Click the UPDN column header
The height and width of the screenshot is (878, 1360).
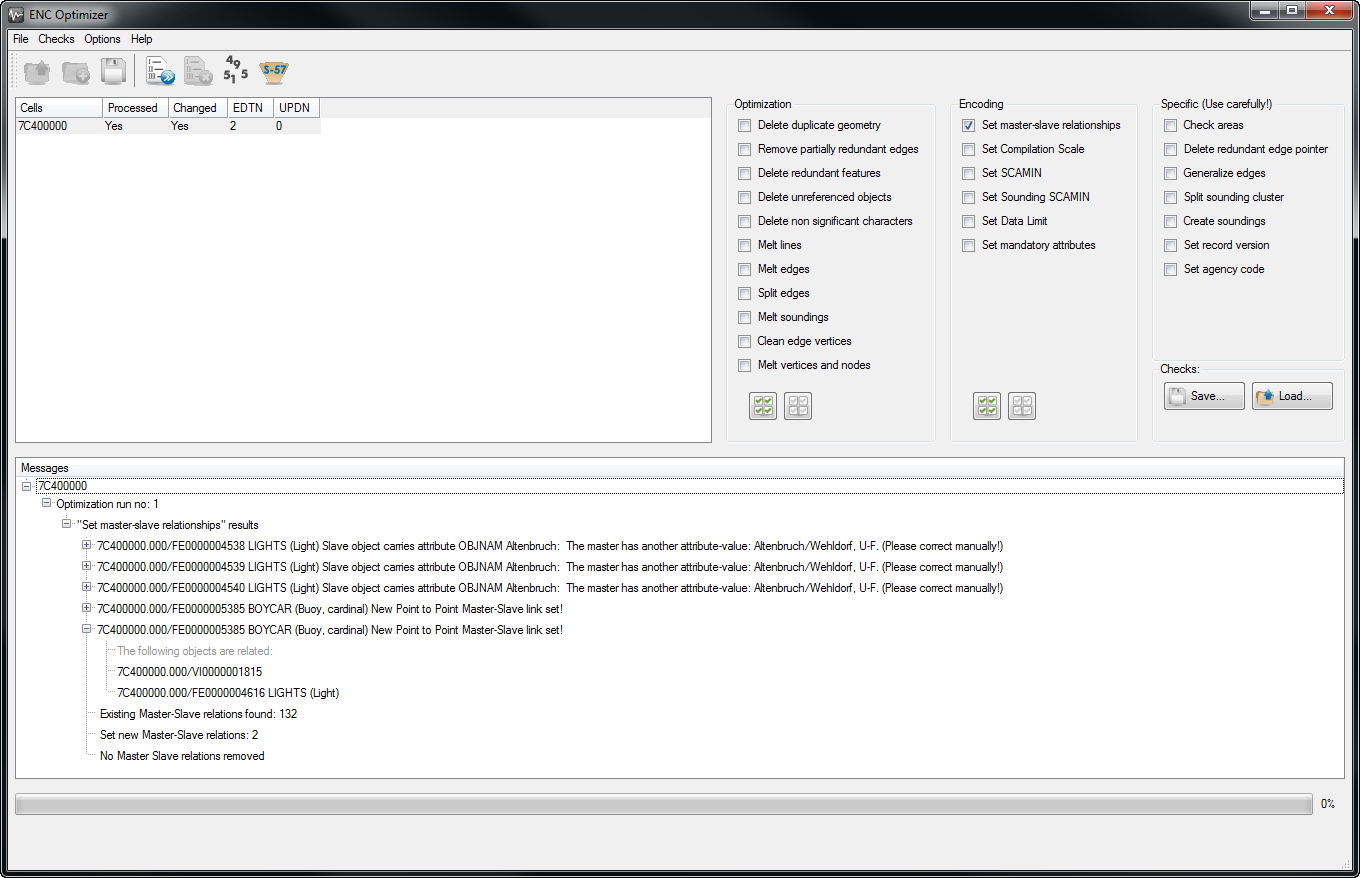coord(296,108)
